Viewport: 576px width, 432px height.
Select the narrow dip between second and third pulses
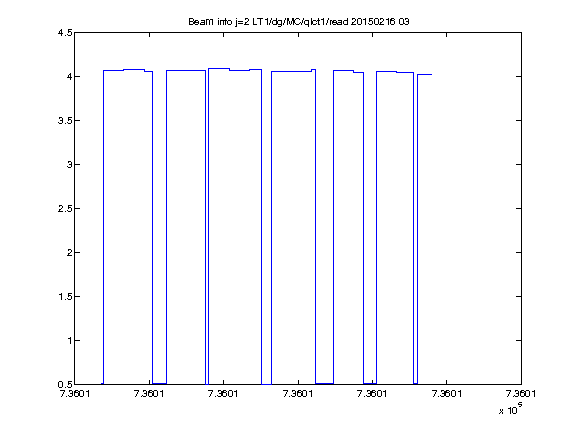207,227
